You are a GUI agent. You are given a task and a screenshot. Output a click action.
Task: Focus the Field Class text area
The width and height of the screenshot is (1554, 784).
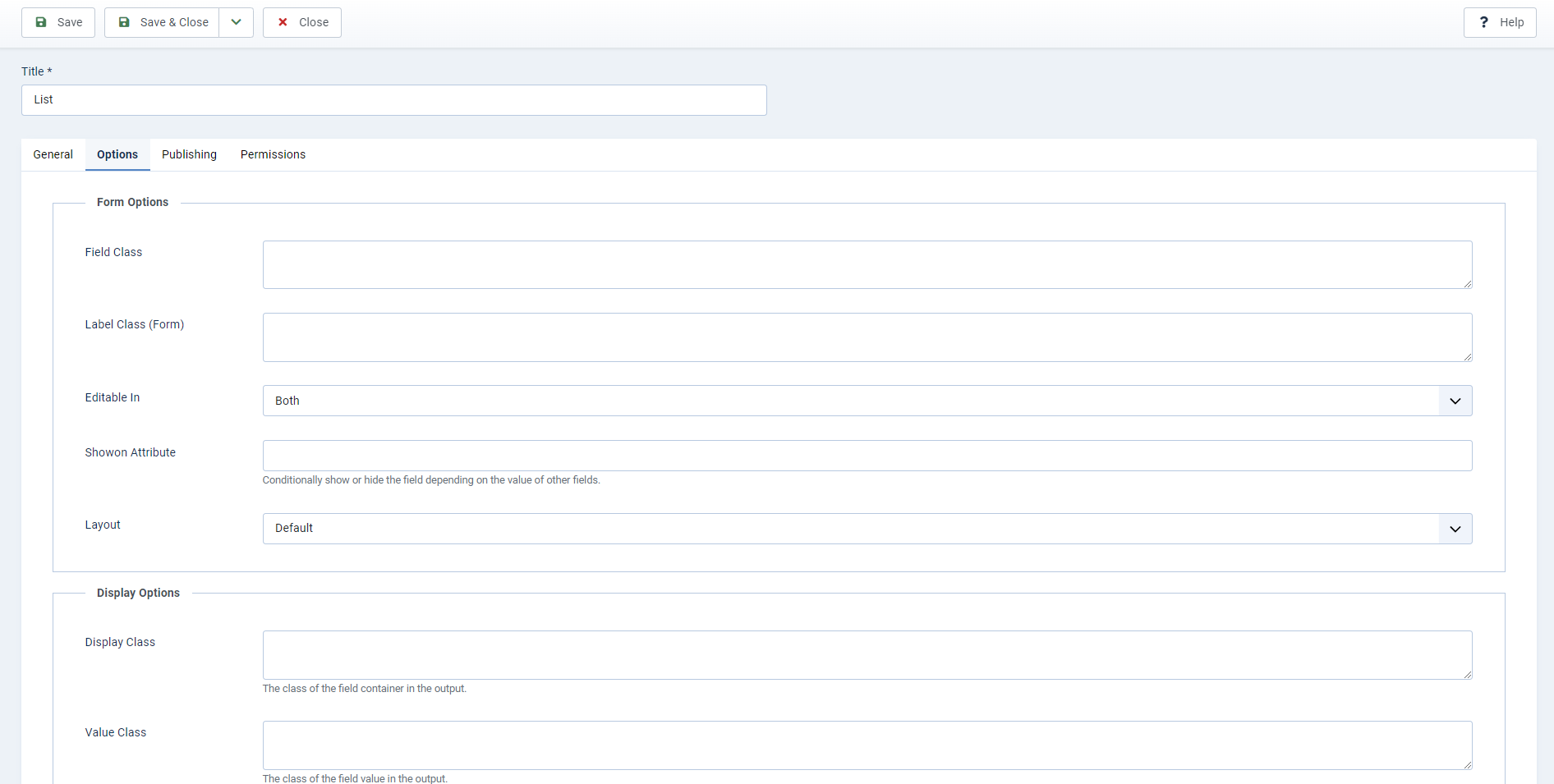[867, 264]
